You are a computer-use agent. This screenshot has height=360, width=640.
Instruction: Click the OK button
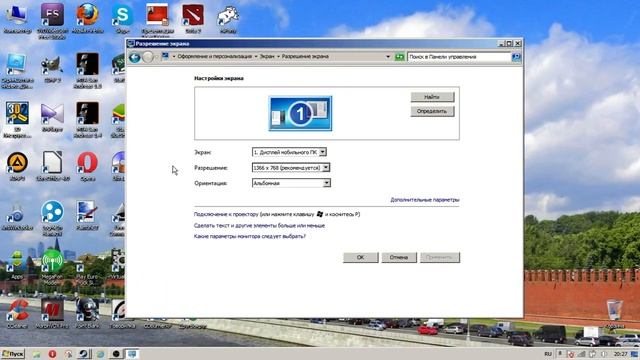360,257
